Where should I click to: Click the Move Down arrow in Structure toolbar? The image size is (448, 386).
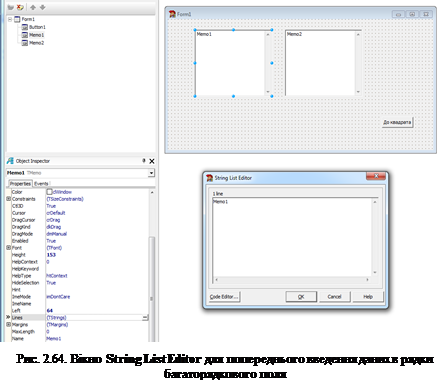tap(42, 7)
